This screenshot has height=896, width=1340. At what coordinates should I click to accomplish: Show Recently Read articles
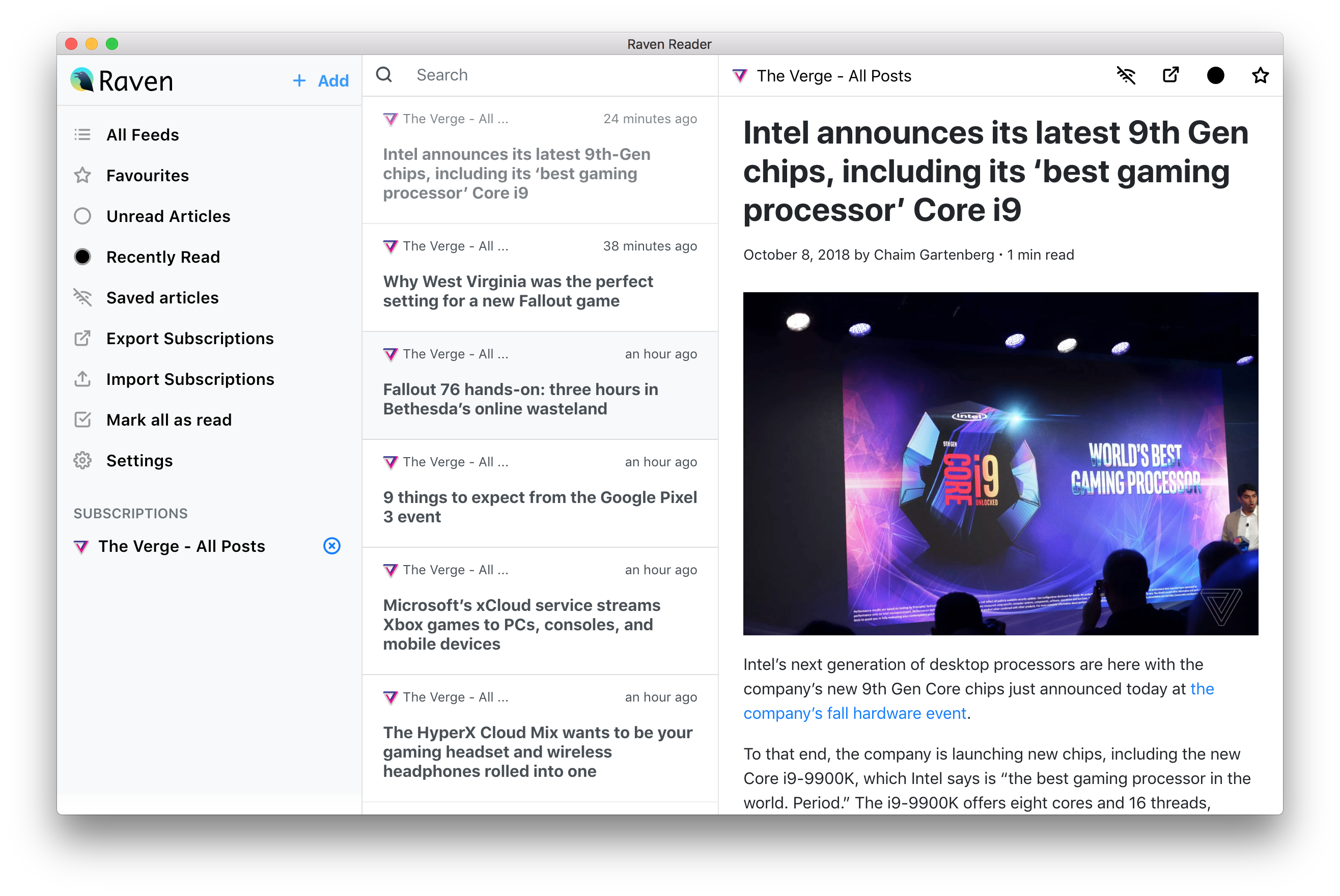[163, 257]
